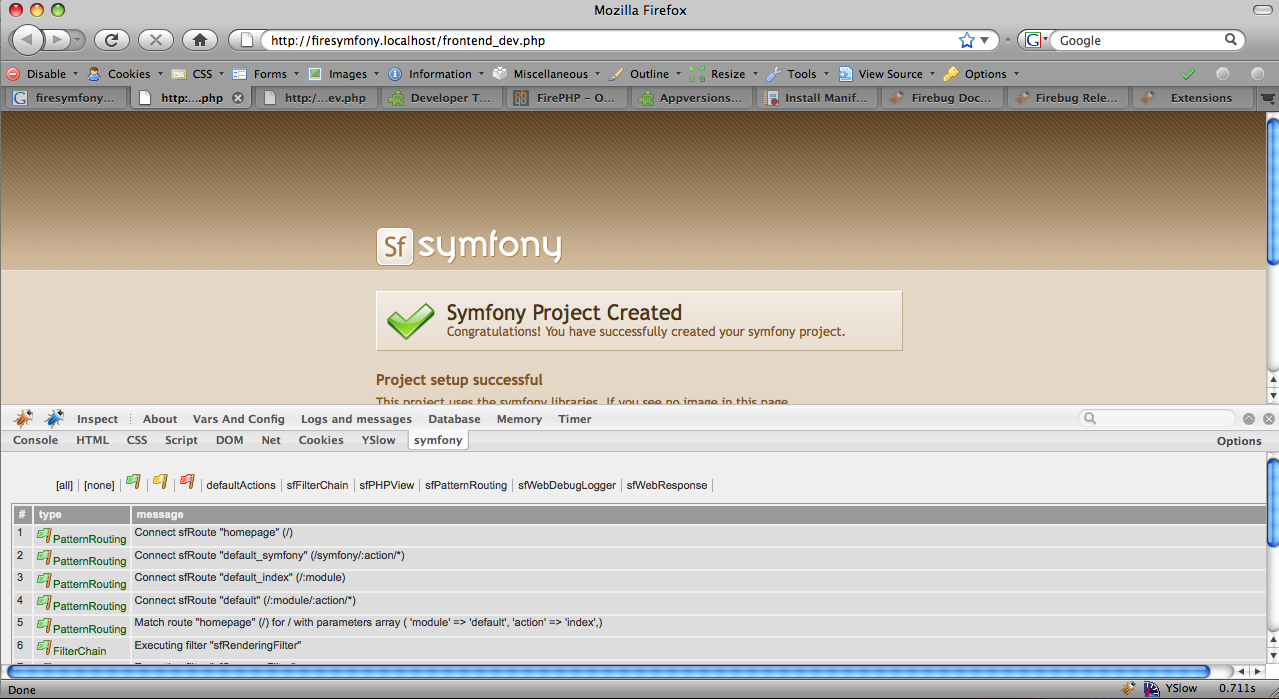Open the Cookies dropdown in Web Developer toolbar

point(124,74)
